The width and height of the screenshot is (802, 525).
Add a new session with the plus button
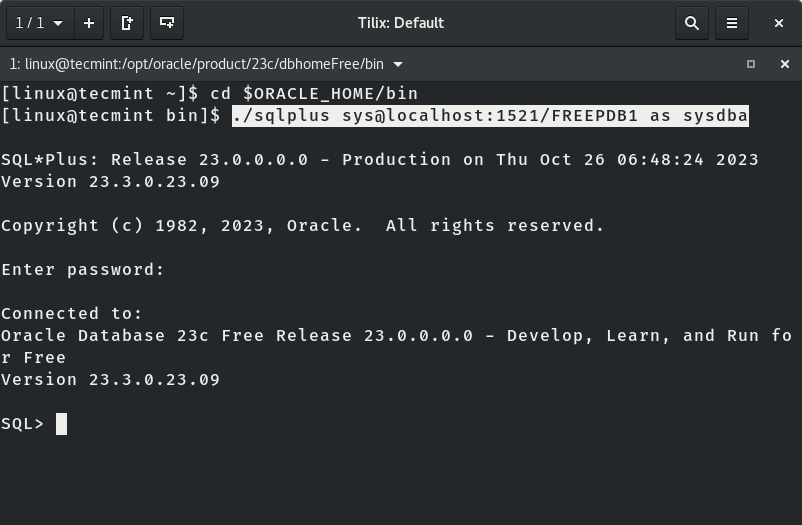click(x=89, y=23)
